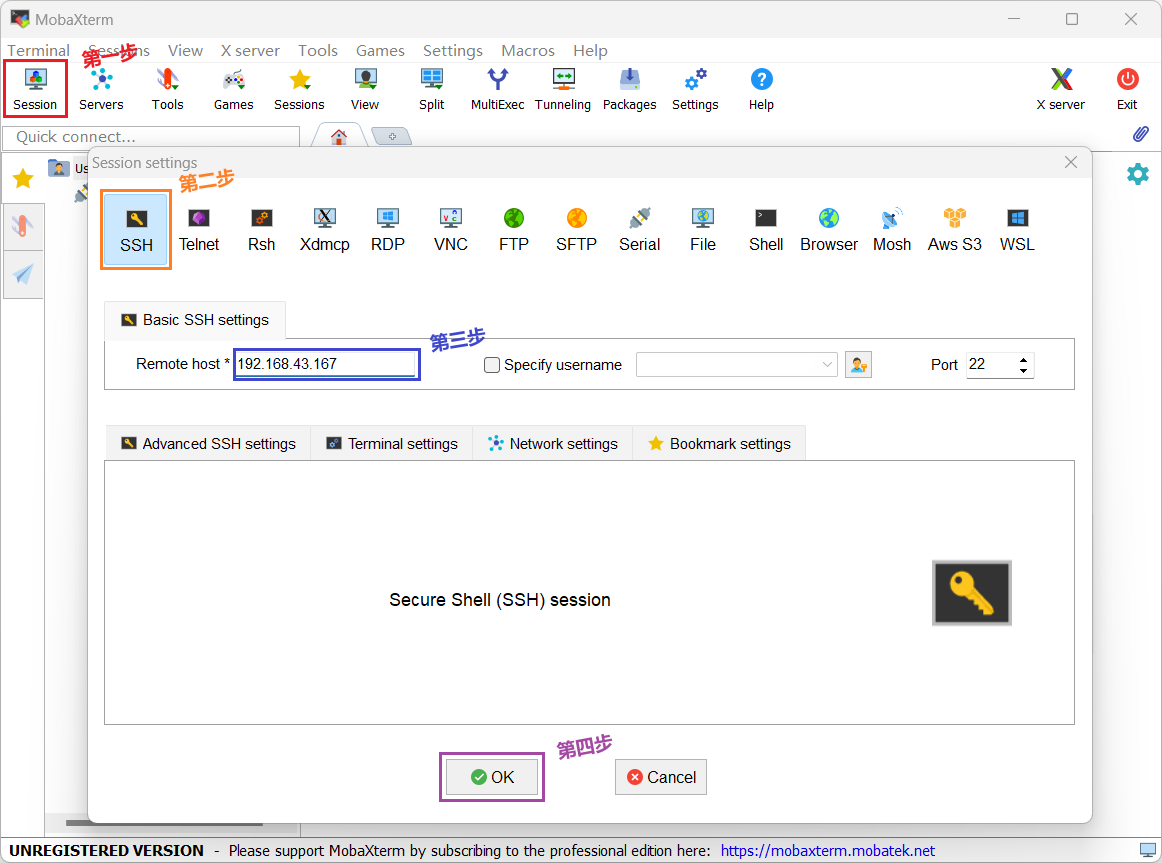The image size is (1162, 863).
Task: Open the Help menu
Action: tap(591, 50)
